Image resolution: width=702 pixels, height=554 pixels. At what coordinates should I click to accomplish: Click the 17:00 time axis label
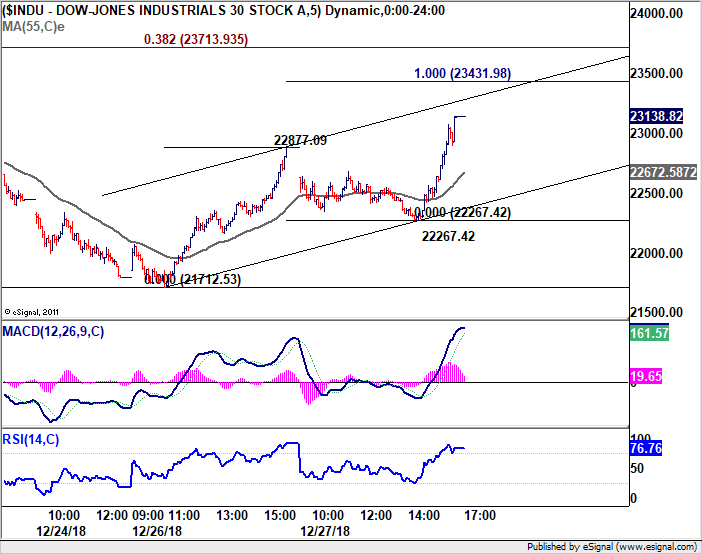tap(480, 515)
